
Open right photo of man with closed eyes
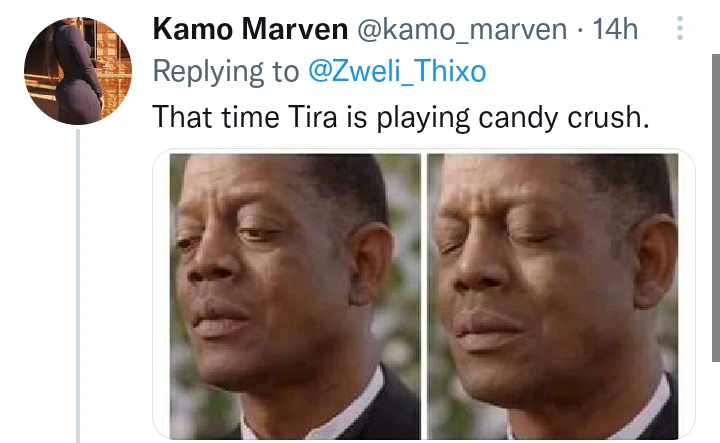coord(553,296)
